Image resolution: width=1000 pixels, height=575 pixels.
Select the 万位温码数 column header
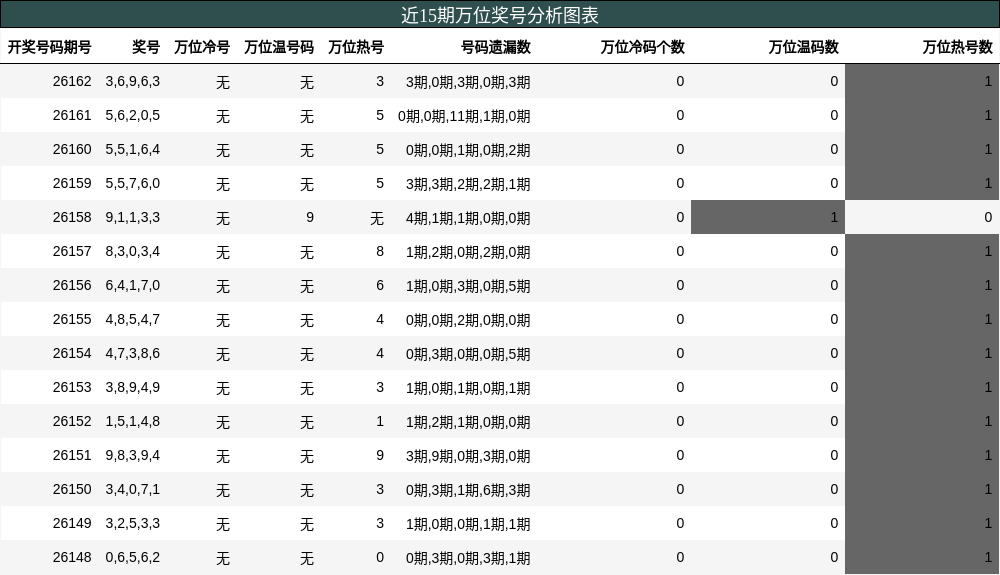point(804,47)
